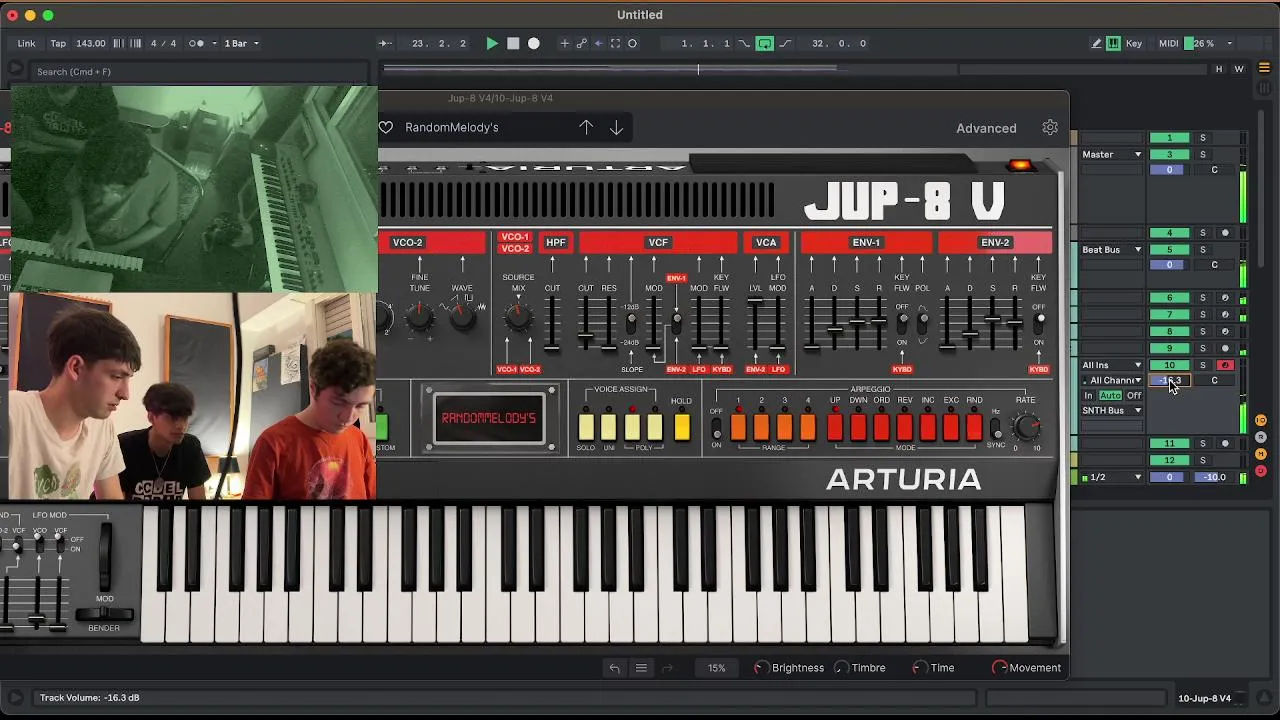Image resolution: width=1280 pixels, height=720 pixels.
Task: Open the All Channels input channel dropdown
Action: (1112, 380)
